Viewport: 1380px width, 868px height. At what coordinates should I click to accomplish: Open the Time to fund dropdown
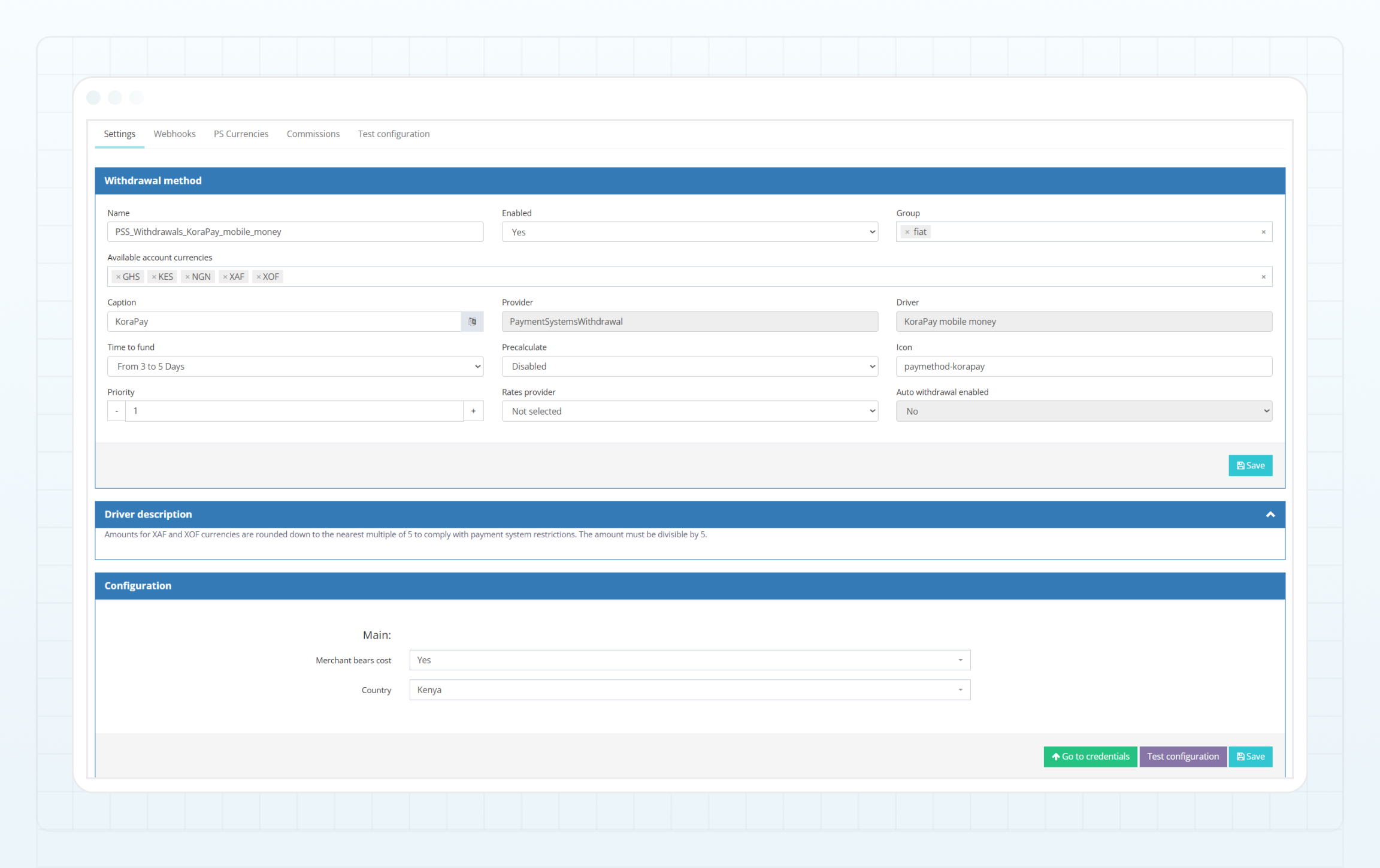coord(295,367)
